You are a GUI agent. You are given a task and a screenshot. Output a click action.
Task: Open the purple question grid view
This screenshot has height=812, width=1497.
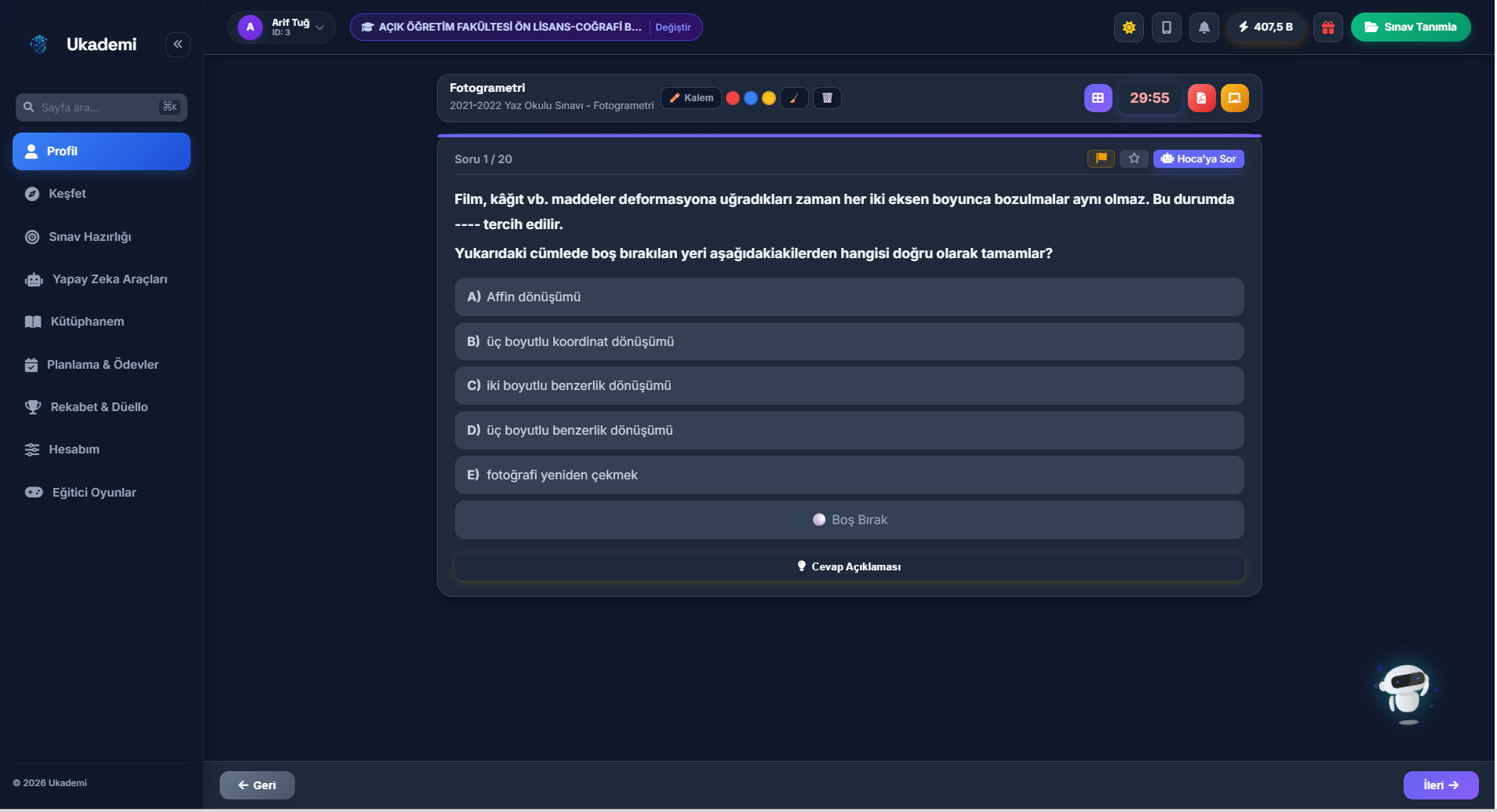point(1098,98)
